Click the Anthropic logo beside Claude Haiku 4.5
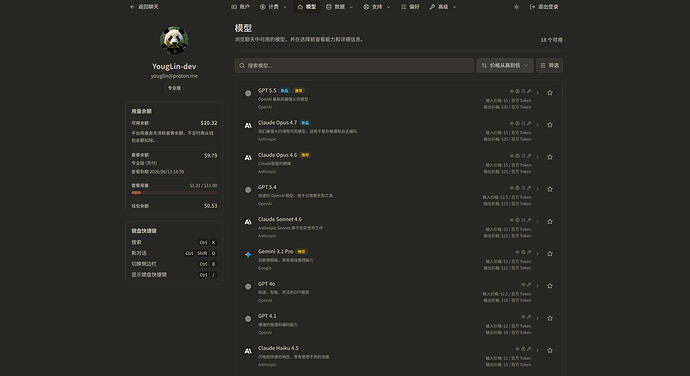 point(248,351)
